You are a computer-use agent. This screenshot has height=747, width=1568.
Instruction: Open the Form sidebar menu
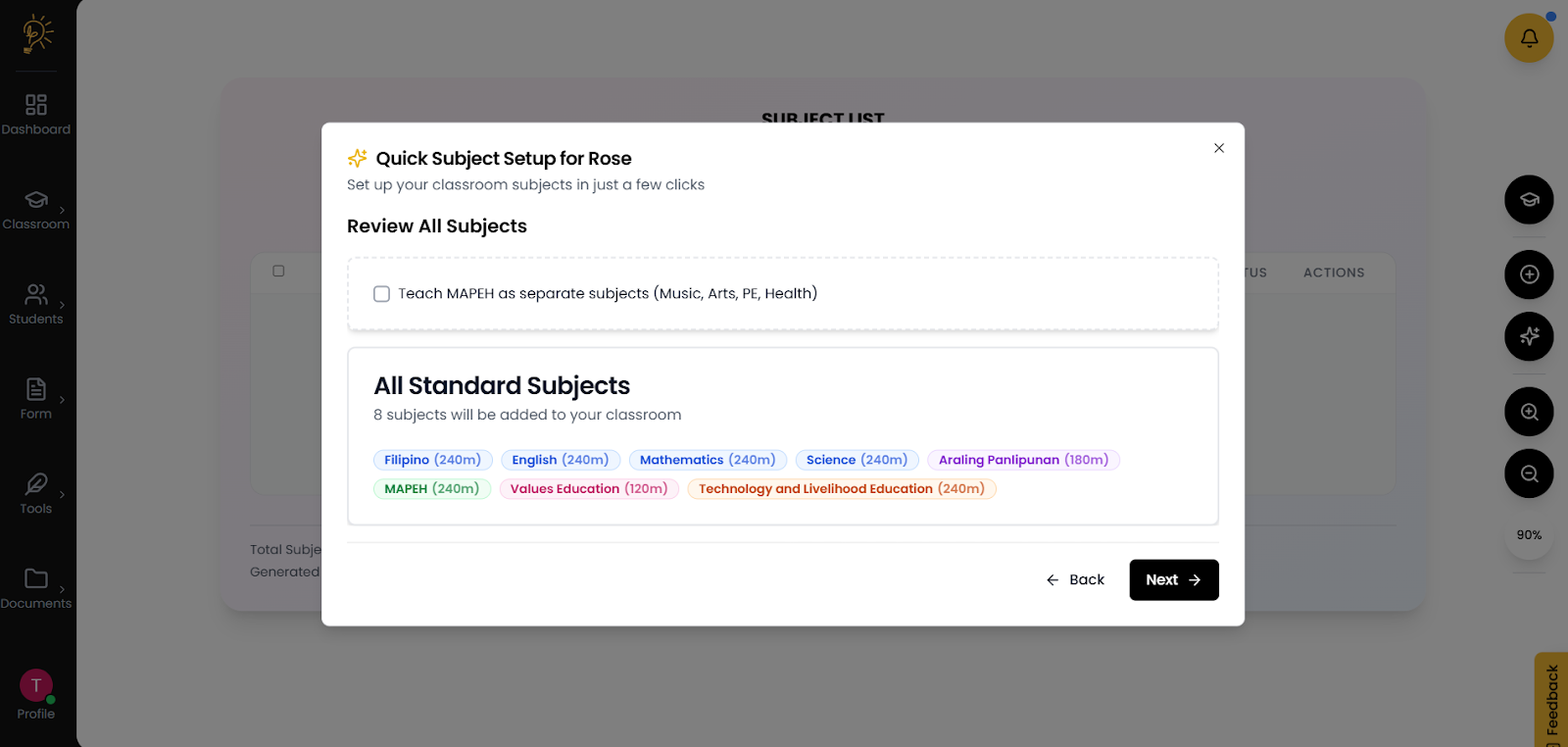click(x=36, y=398)
